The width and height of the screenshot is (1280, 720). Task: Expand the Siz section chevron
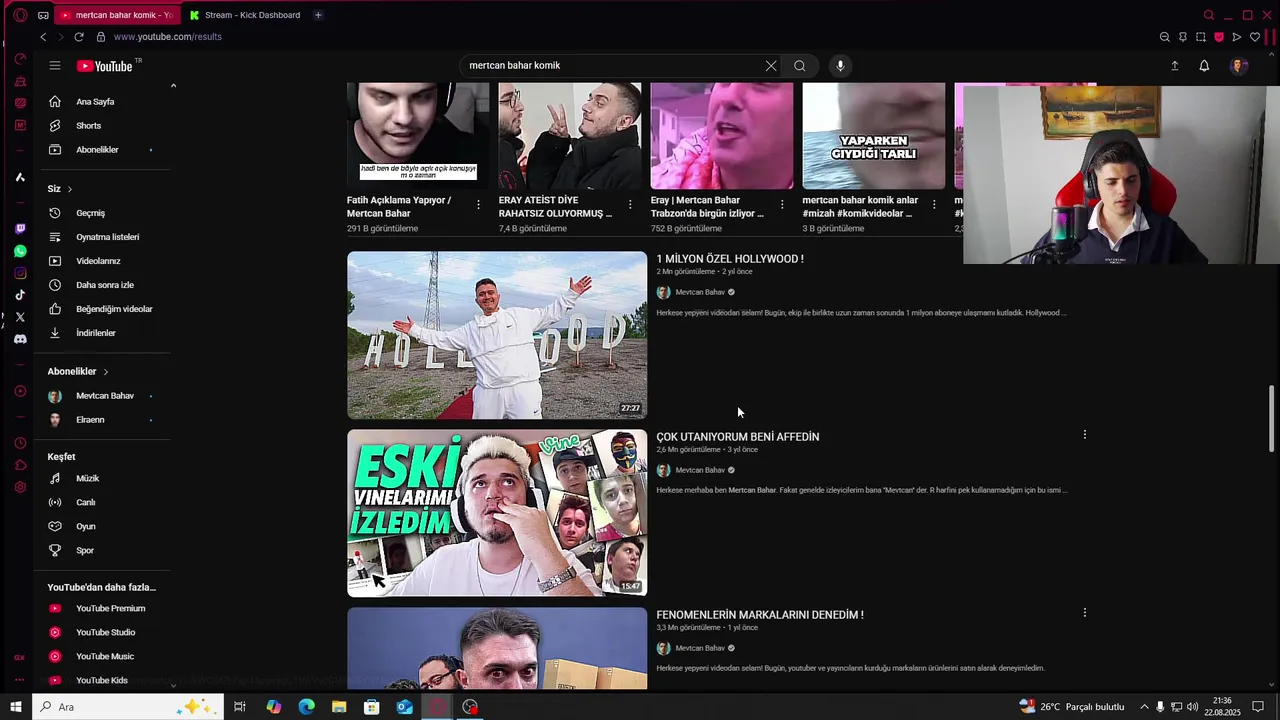click(x=70, y=189)
